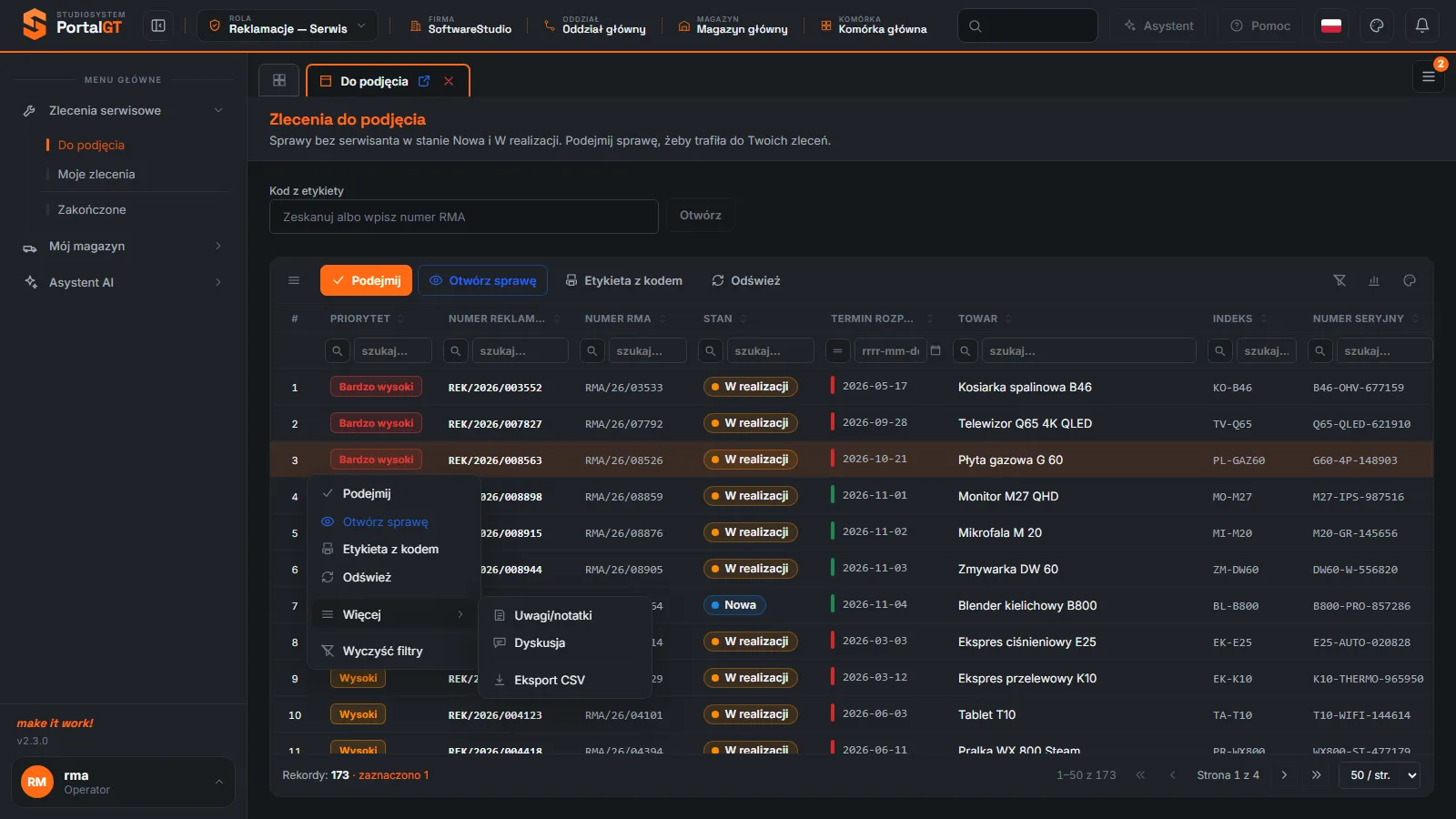Expand the rma Operator user menu
1456x819 pixels.
[123, 782]
